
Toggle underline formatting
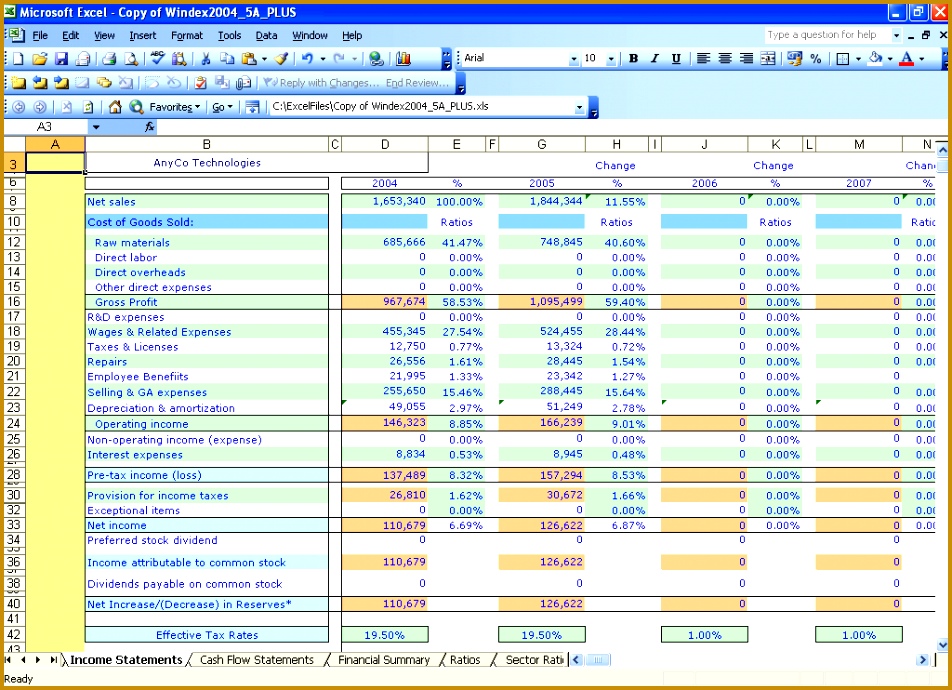click(x=676, y=58)
